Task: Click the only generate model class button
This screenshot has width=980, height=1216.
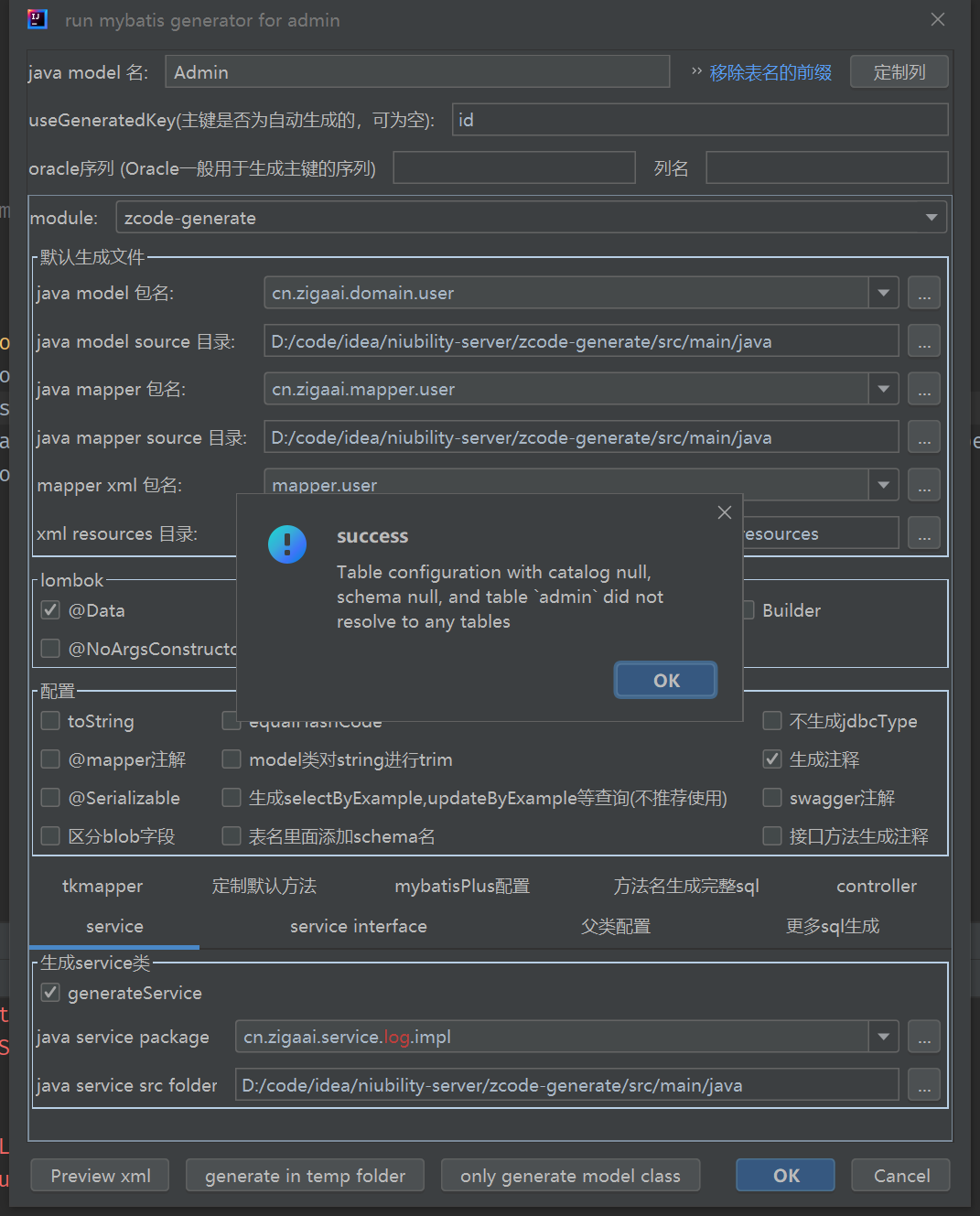Action: [x=570, y=1175]
